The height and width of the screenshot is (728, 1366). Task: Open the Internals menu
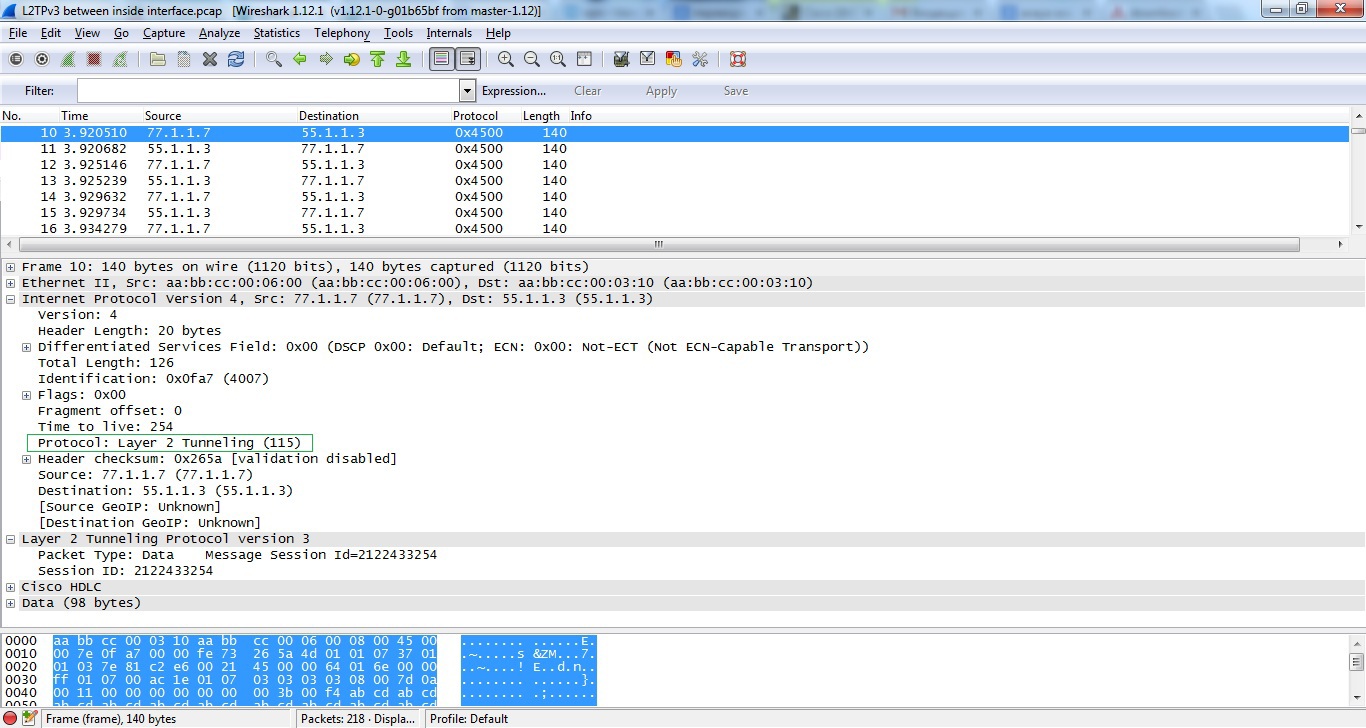tap(449, 33)
